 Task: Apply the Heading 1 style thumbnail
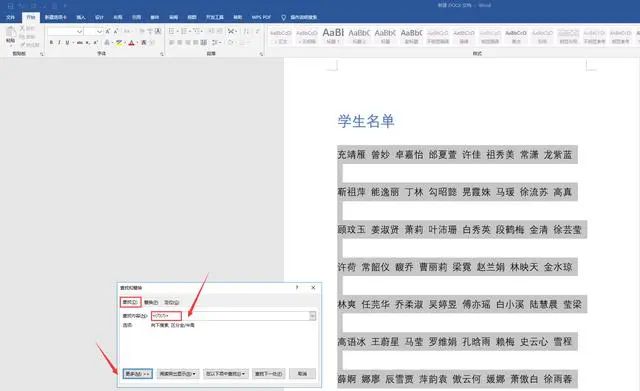pyautogui.click(x=333, y=35)
